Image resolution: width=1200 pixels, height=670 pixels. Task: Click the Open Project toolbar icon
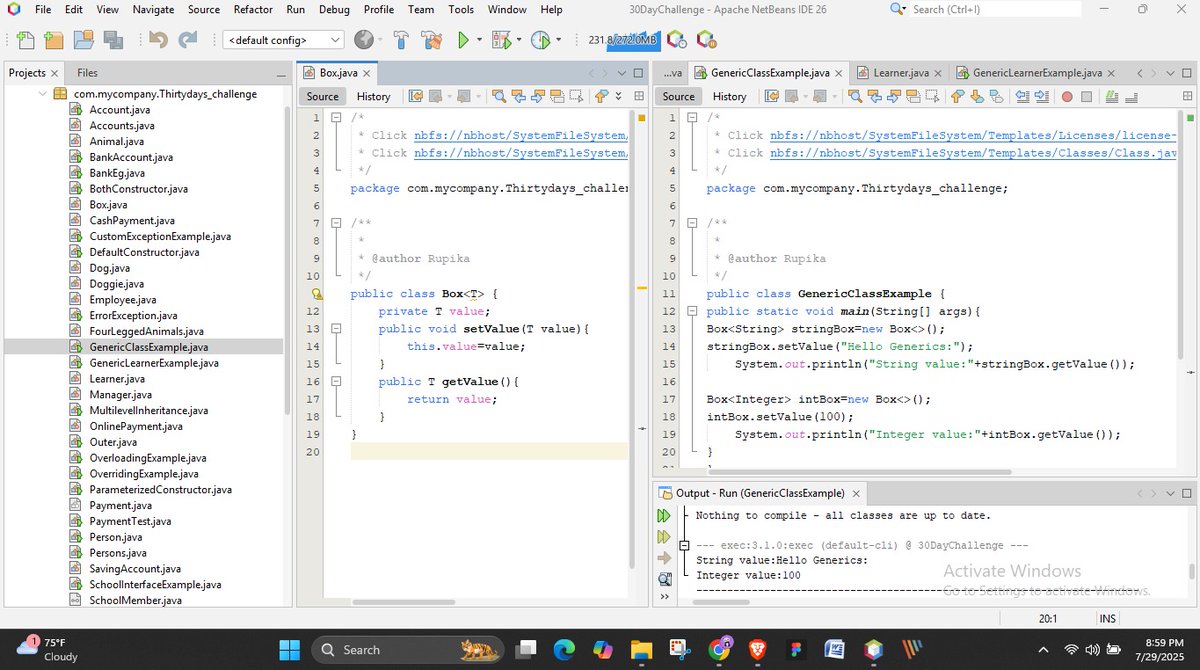click(84, 40)
